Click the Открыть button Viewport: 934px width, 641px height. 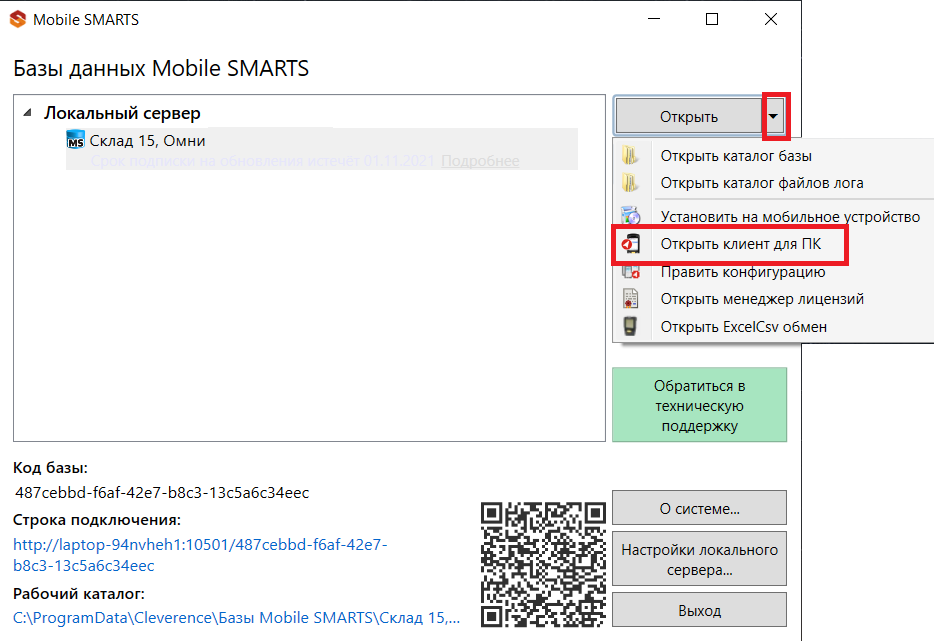pyautogui.click(x=689, y=116)
